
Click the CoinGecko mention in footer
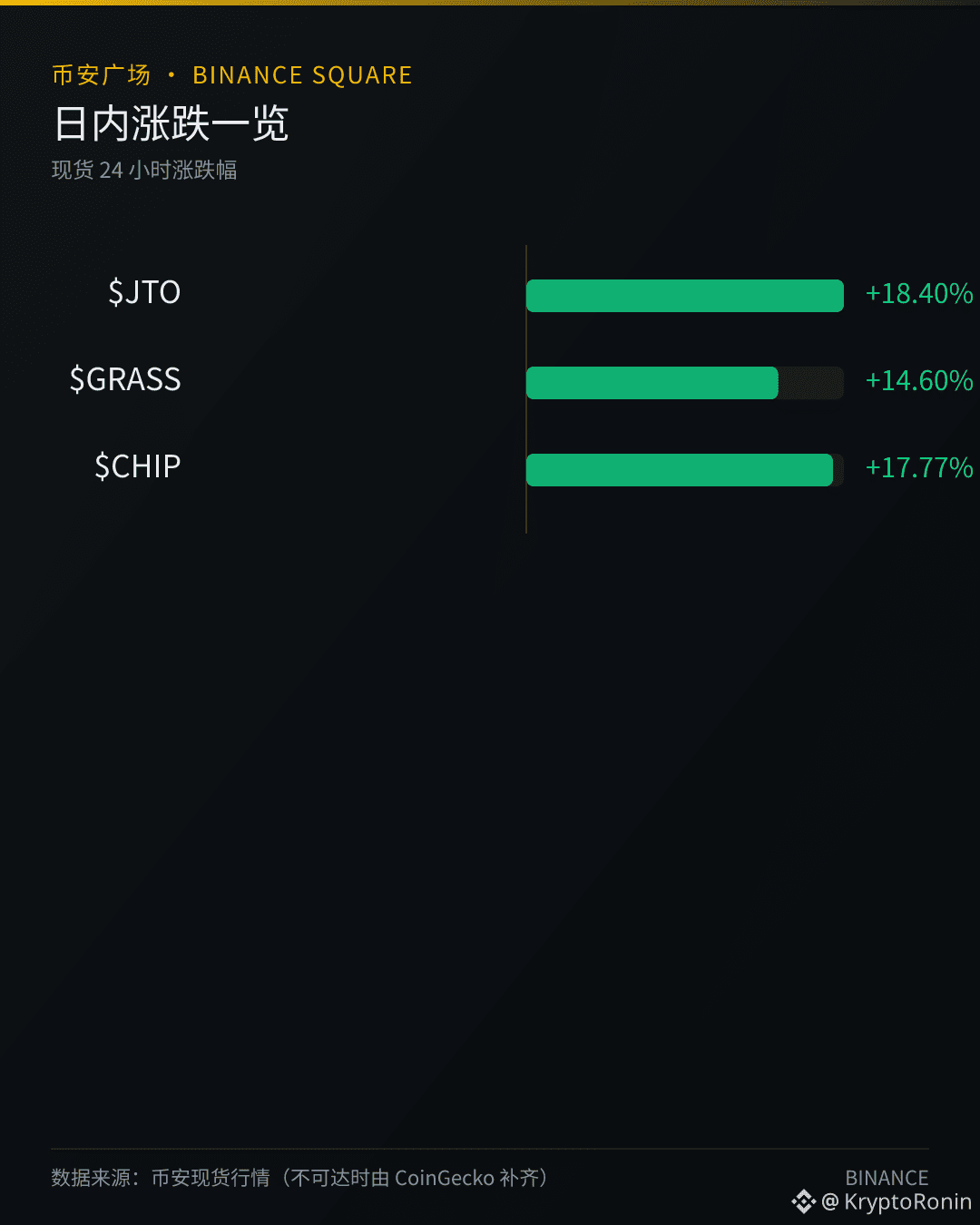[x=445, y=1178]
